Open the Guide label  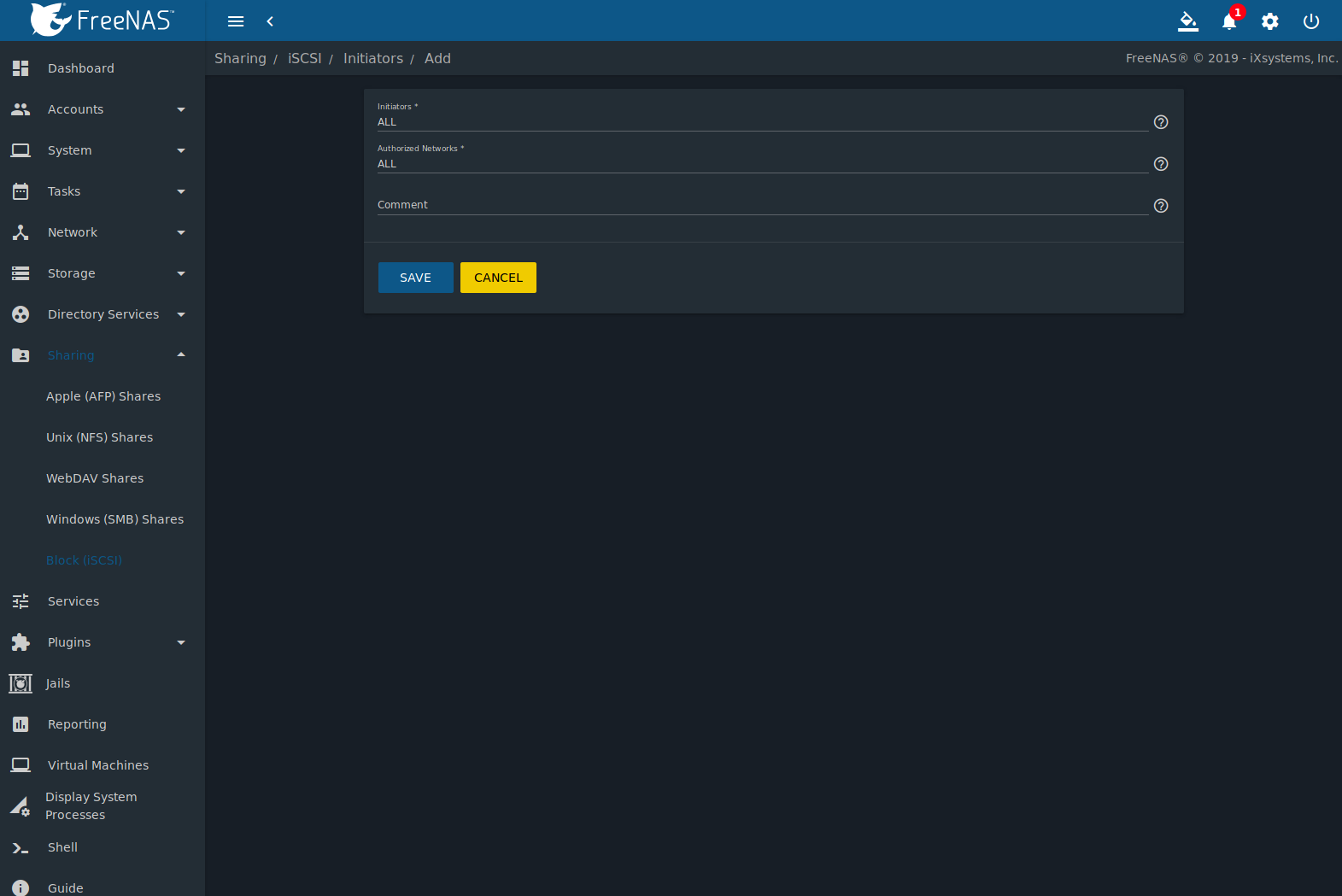pyautogui.click(x=66, y=888)
